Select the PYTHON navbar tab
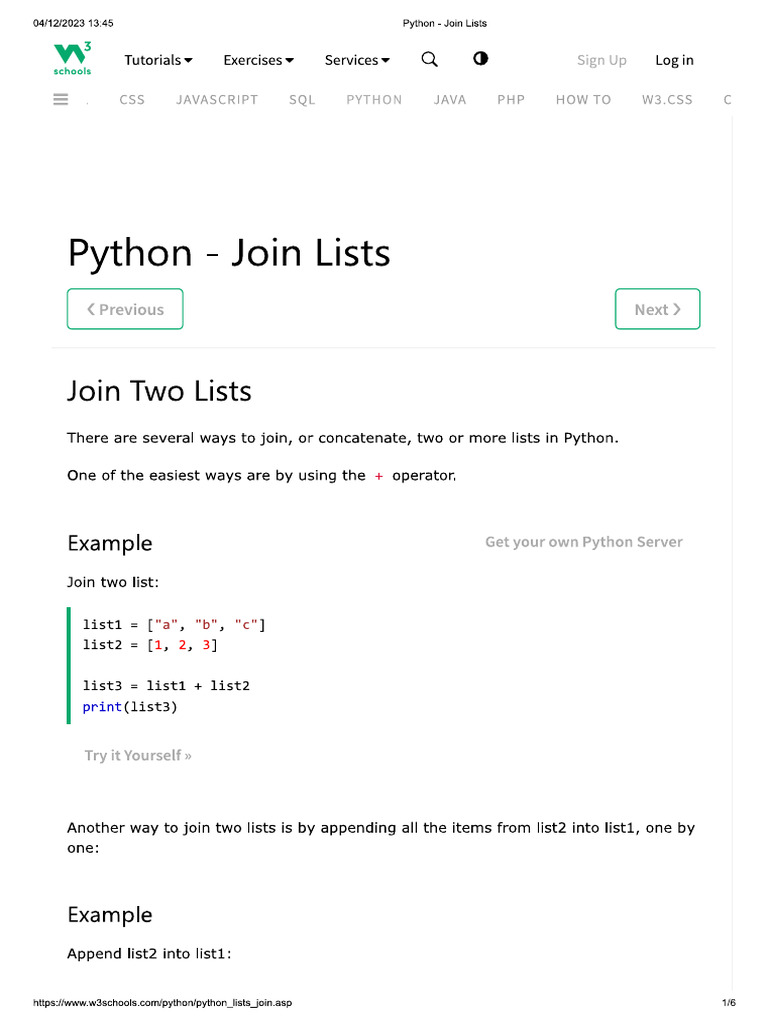This screenshot has height=1024, width=768. [x=374, y=100]
